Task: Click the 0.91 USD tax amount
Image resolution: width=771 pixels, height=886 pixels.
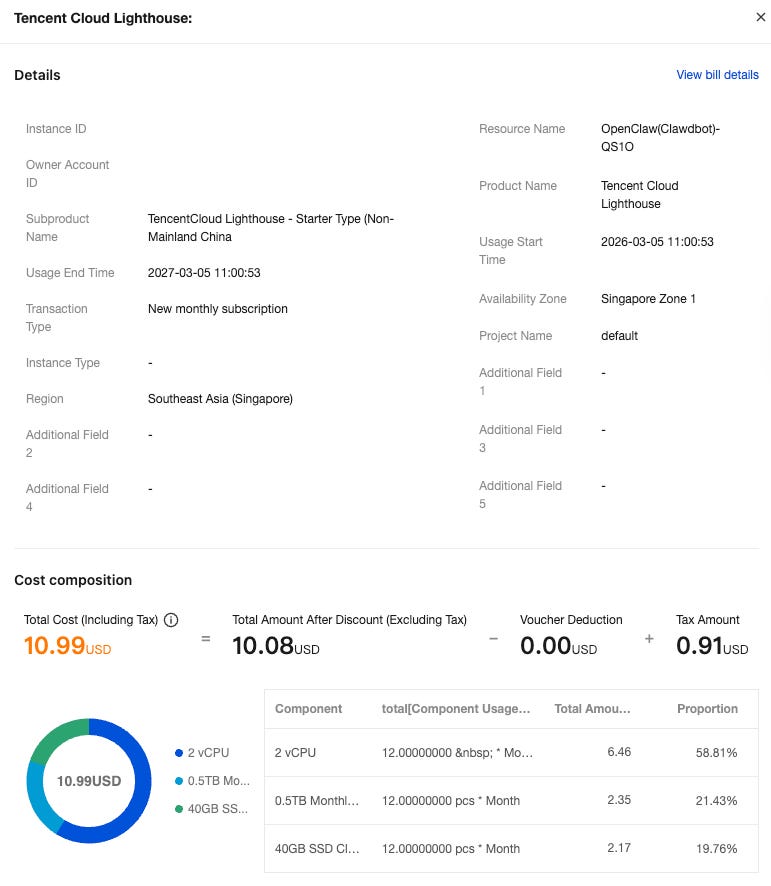Action: pos(712,646)
